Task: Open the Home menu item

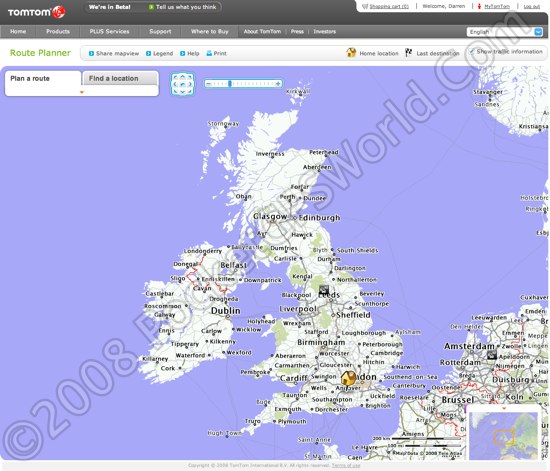Action: coord(18,31)
